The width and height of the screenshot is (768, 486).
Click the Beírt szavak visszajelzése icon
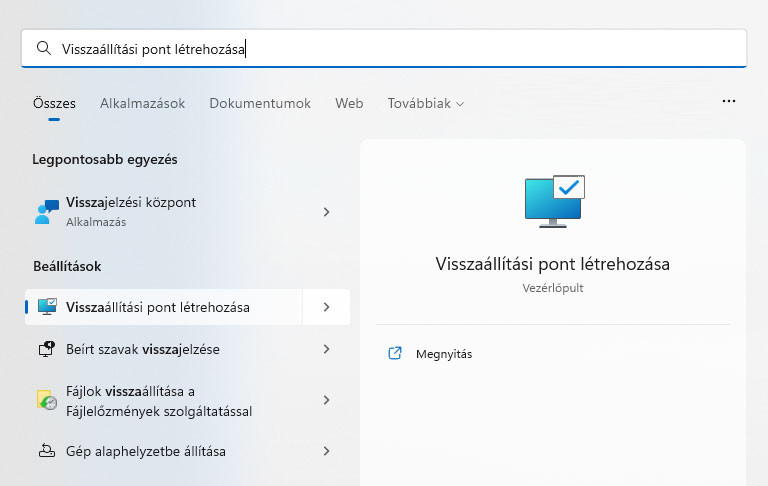pyautogui.click(x=47, y=349)
